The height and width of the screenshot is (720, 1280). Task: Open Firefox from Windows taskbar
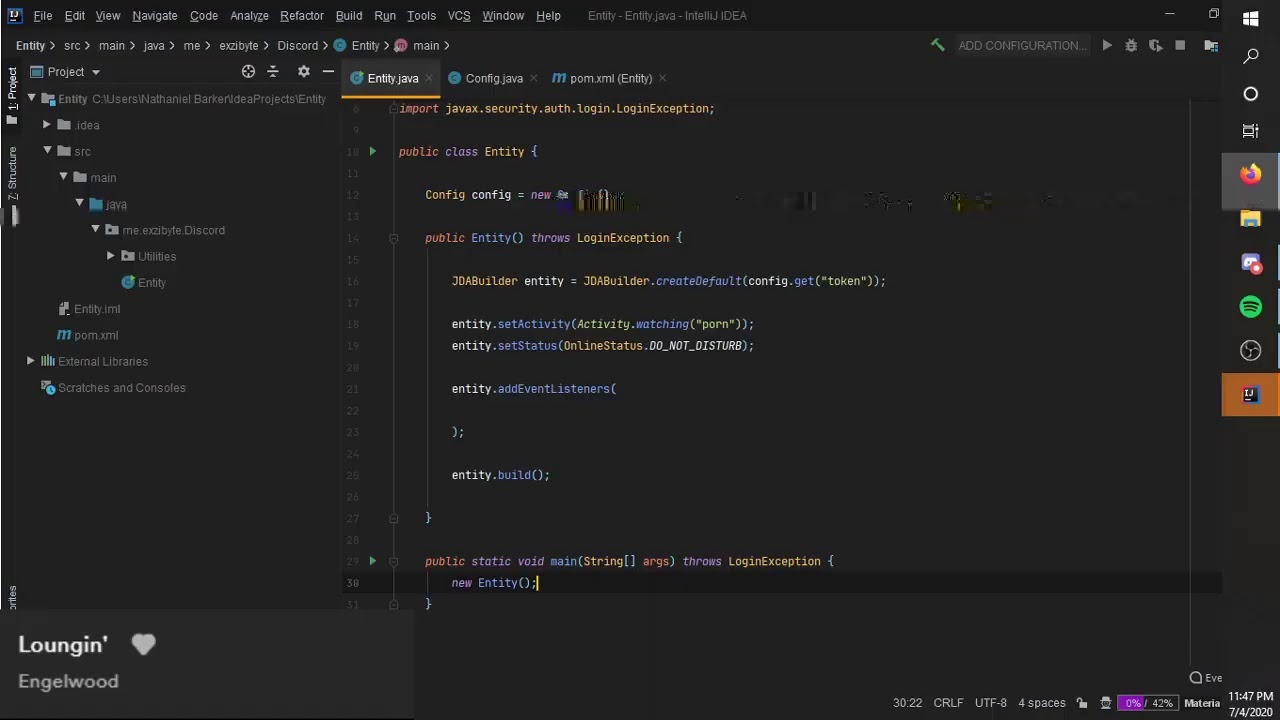(1251, 175)
